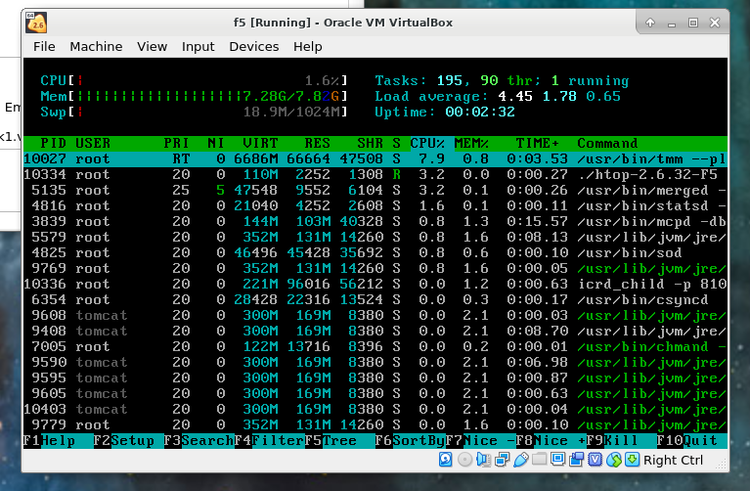
Task: Click the green-arrow keyboard capture indicator
Action: tap(632, 460)
